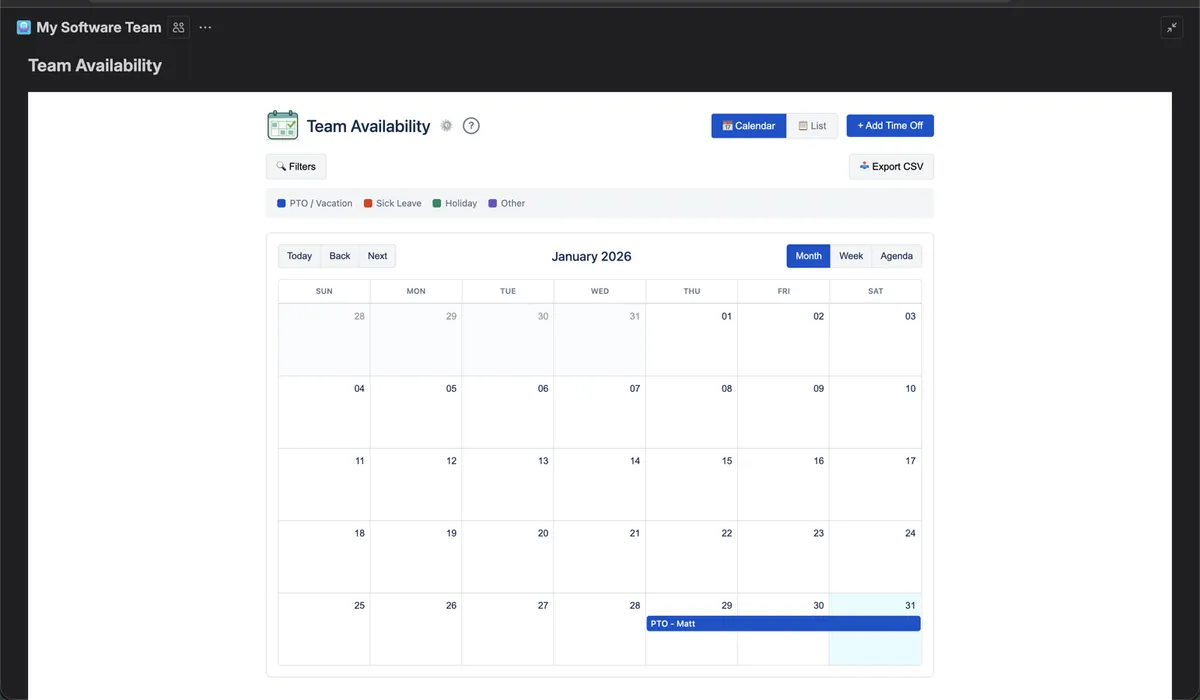Click the SUN column header
Image resolution: width=1200 pixels, height=700 pixels.
[324, 291]
